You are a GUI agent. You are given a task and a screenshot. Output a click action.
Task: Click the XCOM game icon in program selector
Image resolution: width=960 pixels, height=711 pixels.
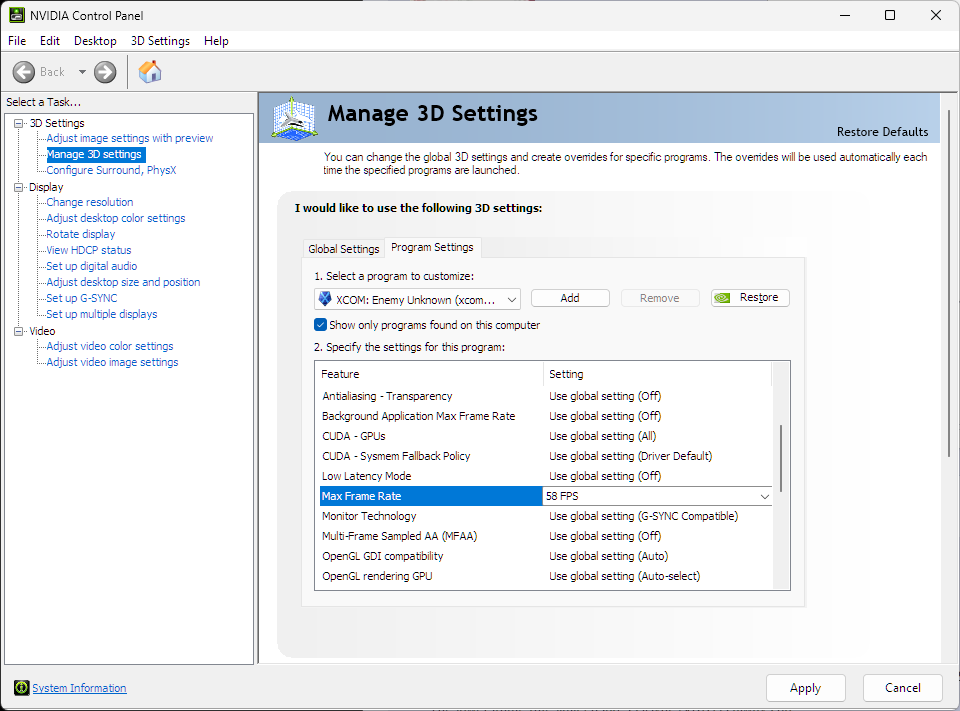pos(325,299)
